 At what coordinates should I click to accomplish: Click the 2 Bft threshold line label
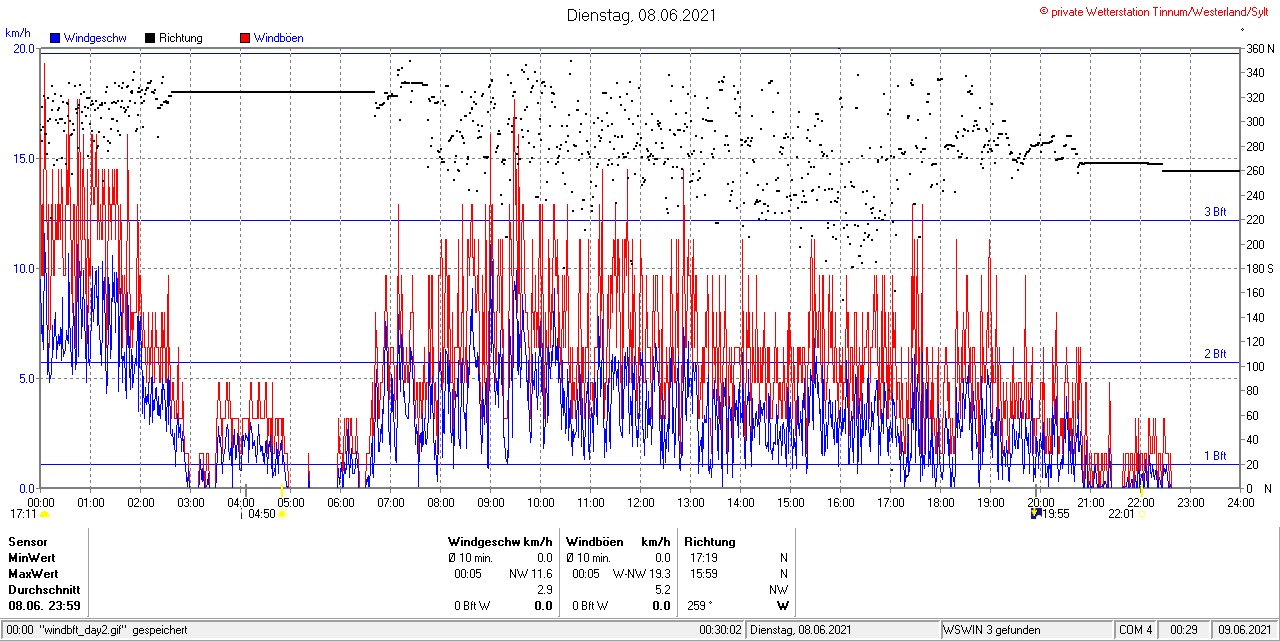[x=1215, y=354]
